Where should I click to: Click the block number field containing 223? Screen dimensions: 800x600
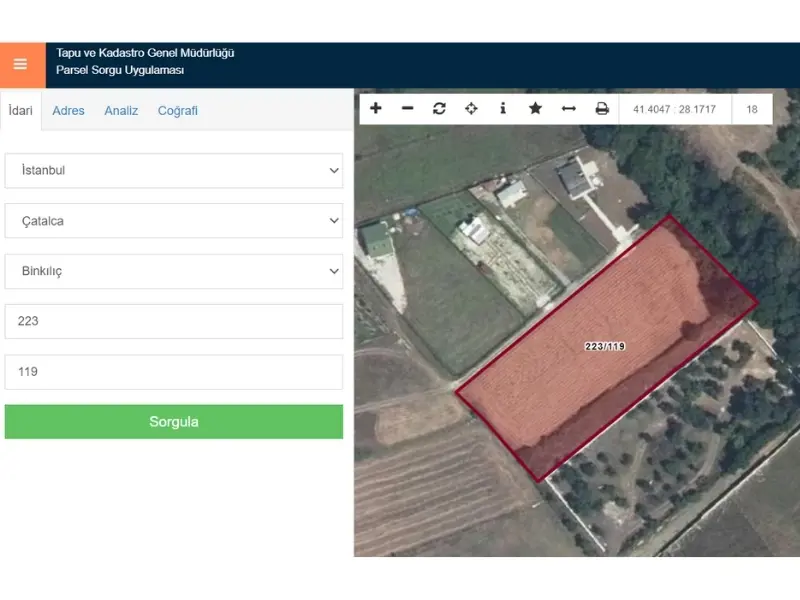[x=174, y=321]
